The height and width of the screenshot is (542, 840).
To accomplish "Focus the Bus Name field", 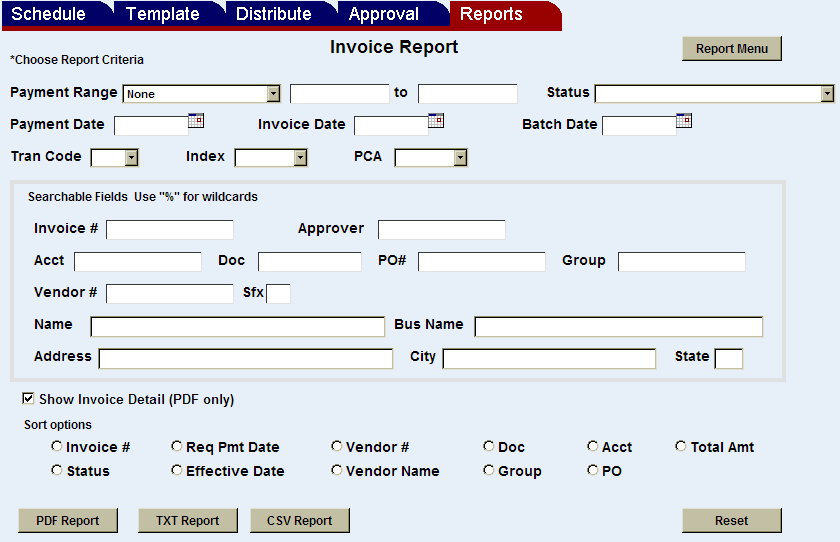I will [619, 327].
